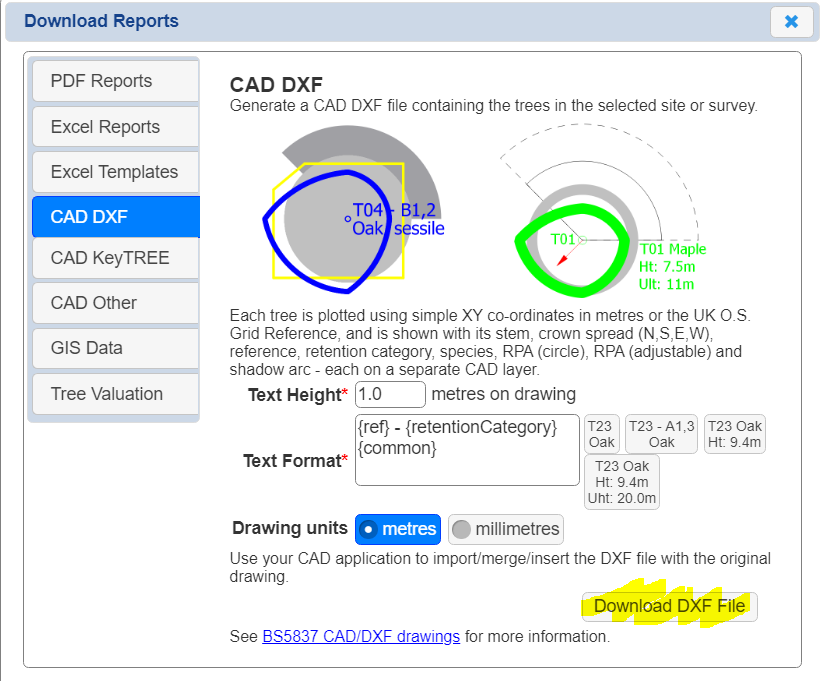This screenshot has height=681, width=823.
Task: Select metres as drawing units
Action: point(397,529)
